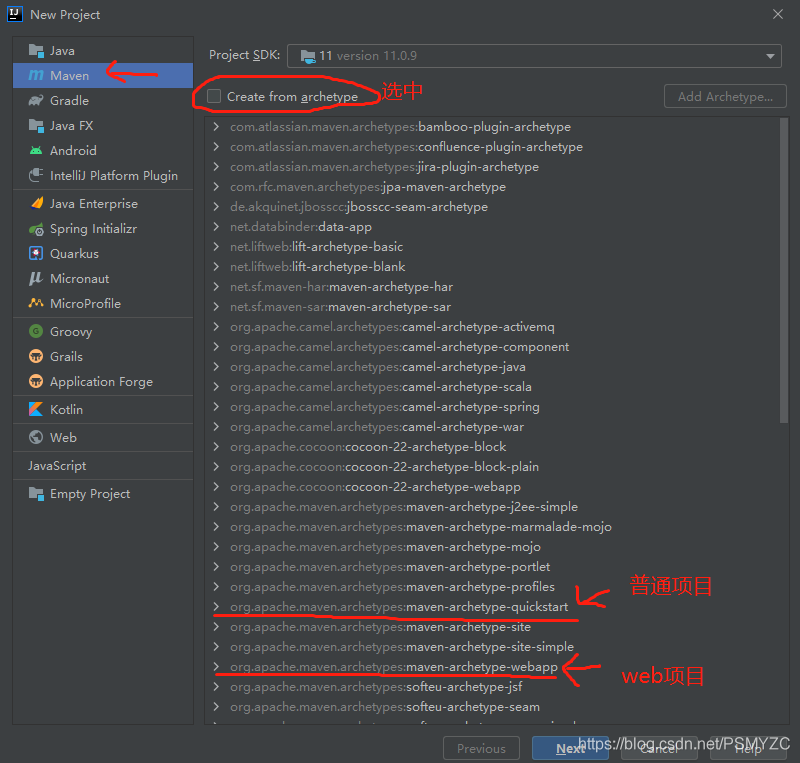Expand jira-plugin-archetype chevron

[216, 166]
